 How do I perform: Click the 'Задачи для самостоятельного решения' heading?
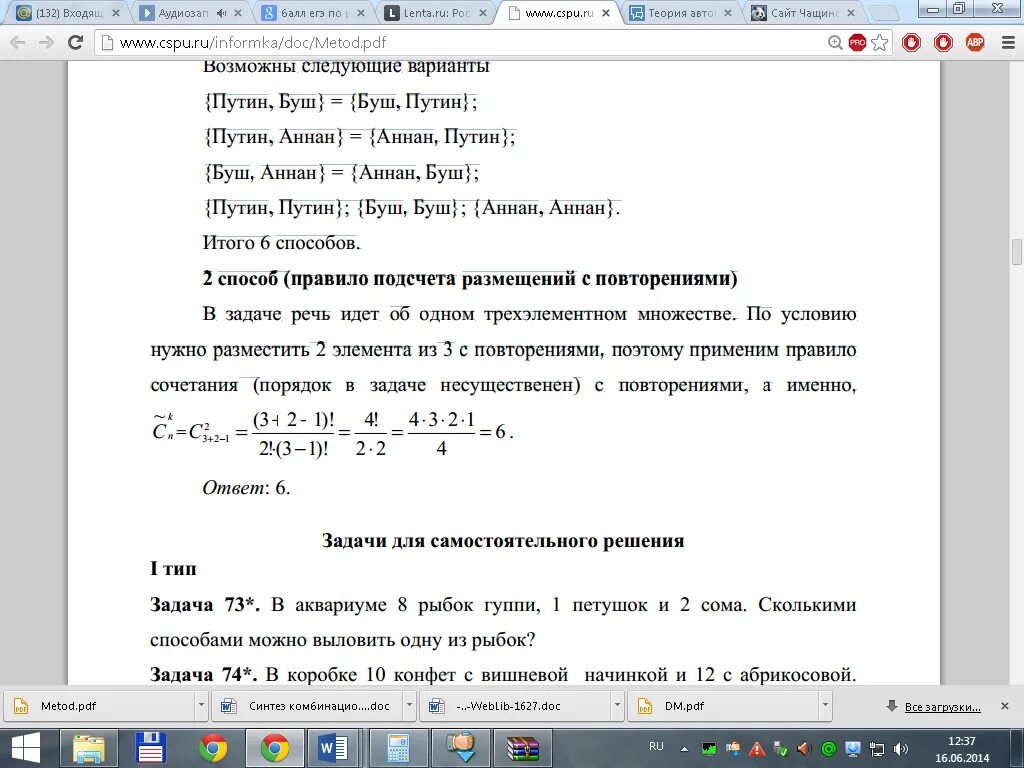coord(503,541)
